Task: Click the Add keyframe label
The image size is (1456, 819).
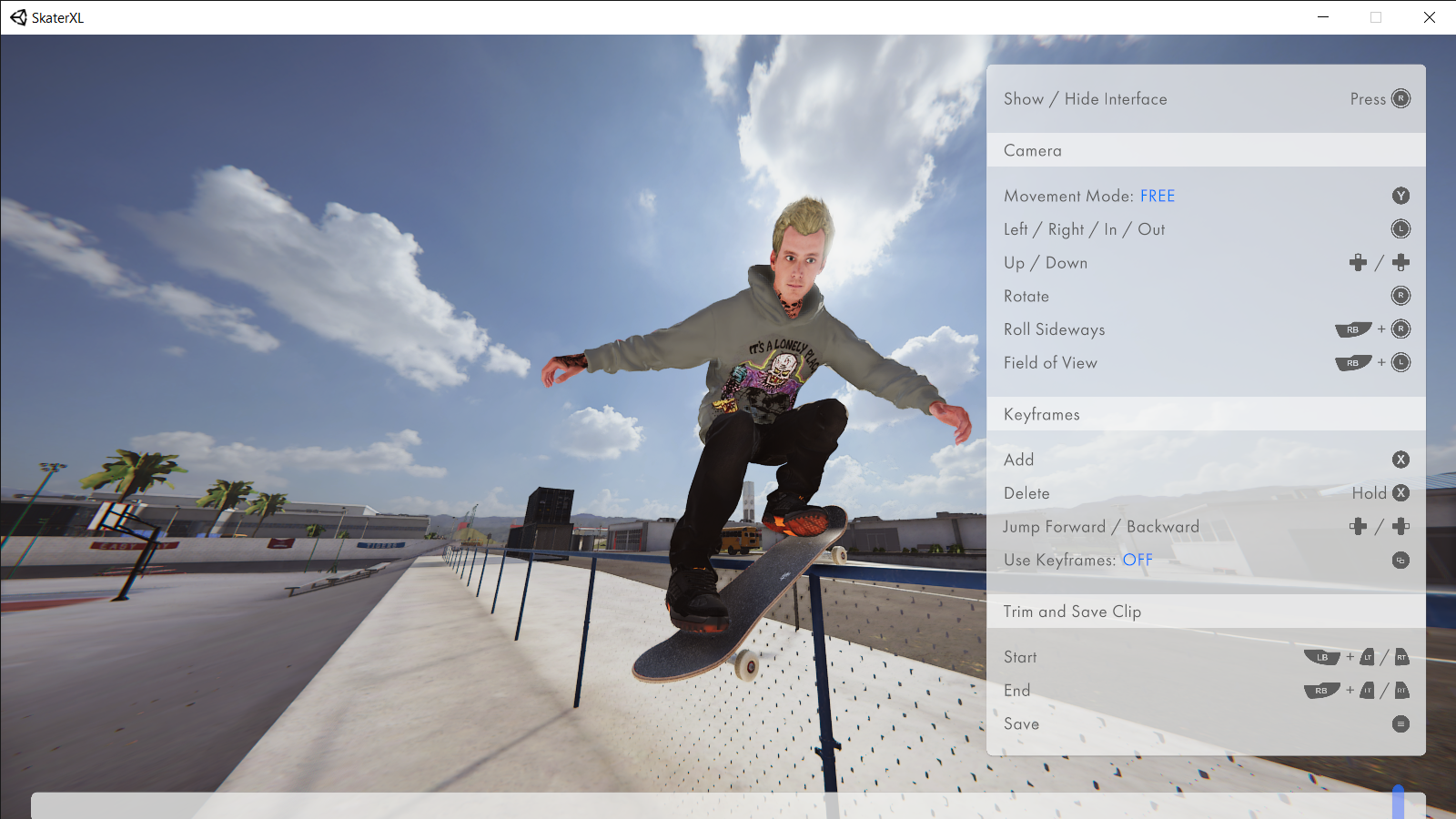Action: point(1019,460)
